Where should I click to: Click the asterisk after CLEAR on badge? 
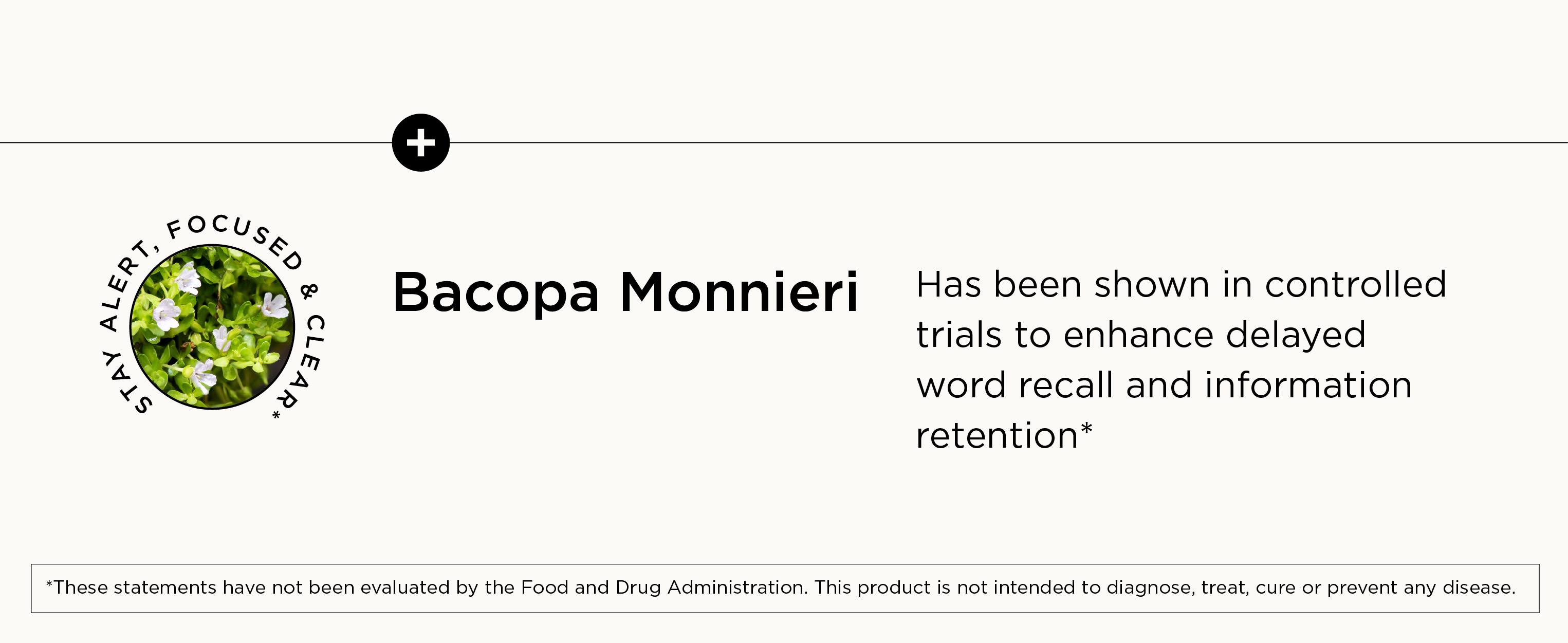click(276, 415)
